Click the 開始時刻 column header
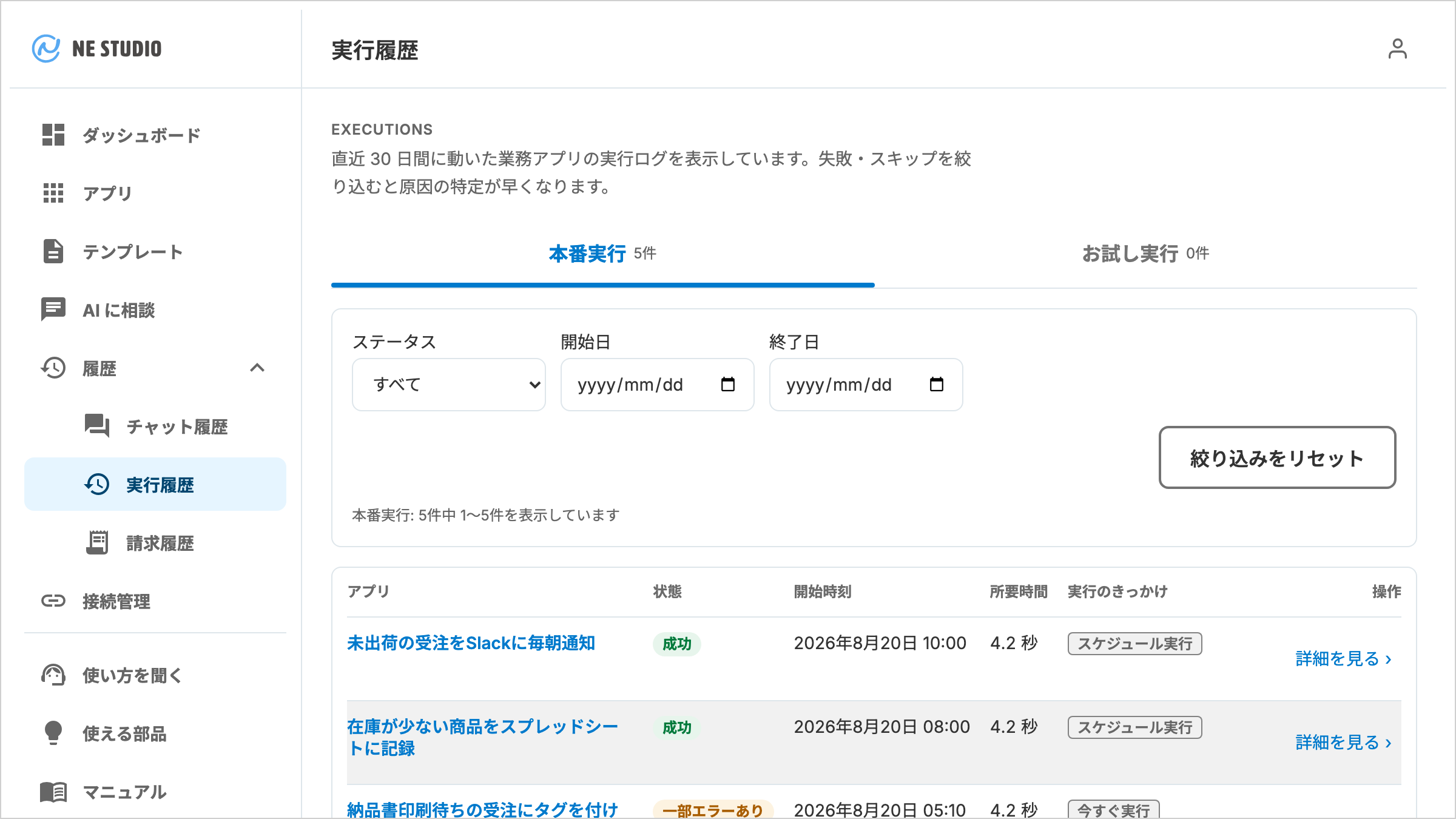 coord(823,591)
